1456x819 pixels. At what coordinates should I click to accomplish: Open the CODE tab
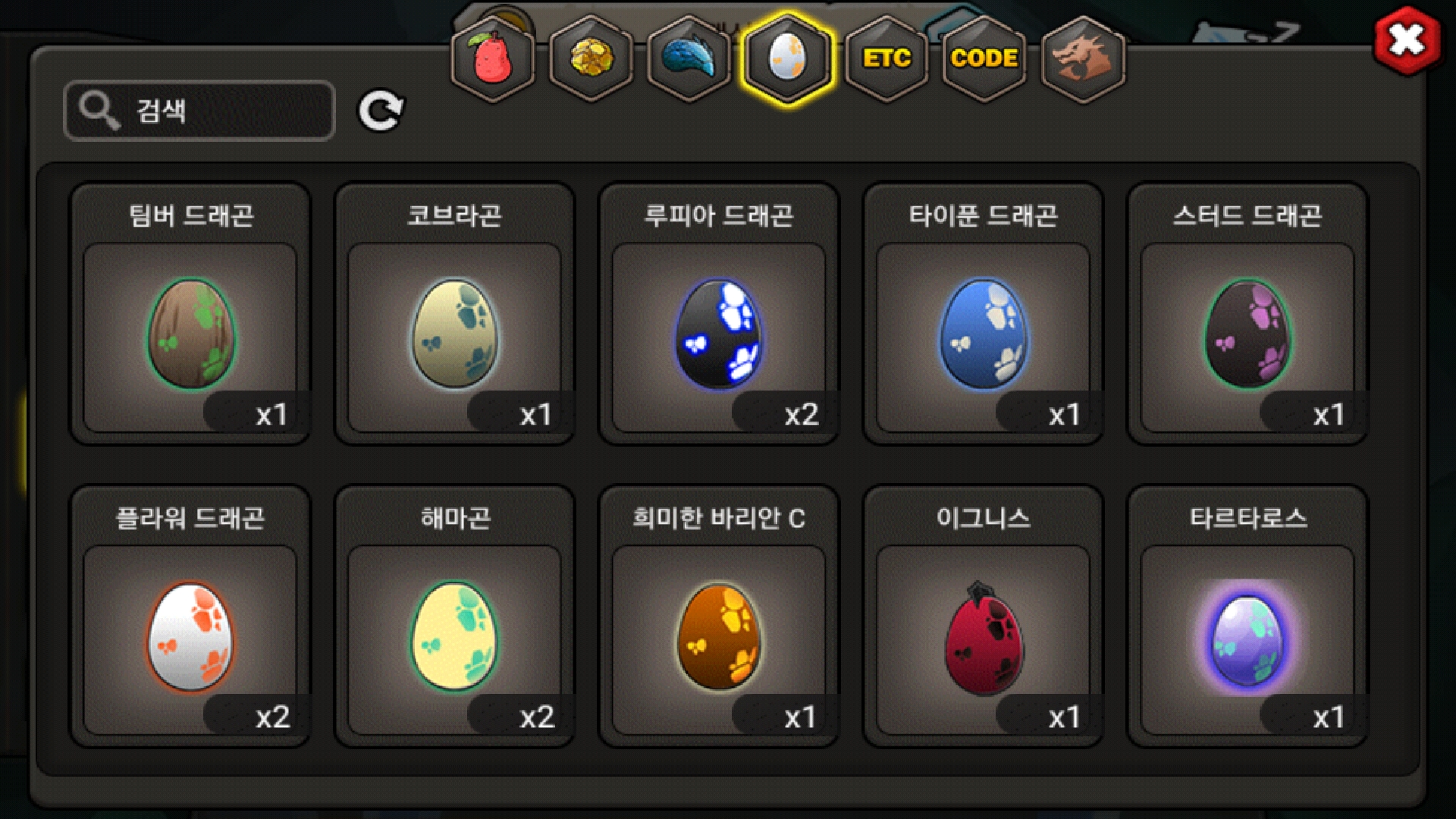[984, 58]
